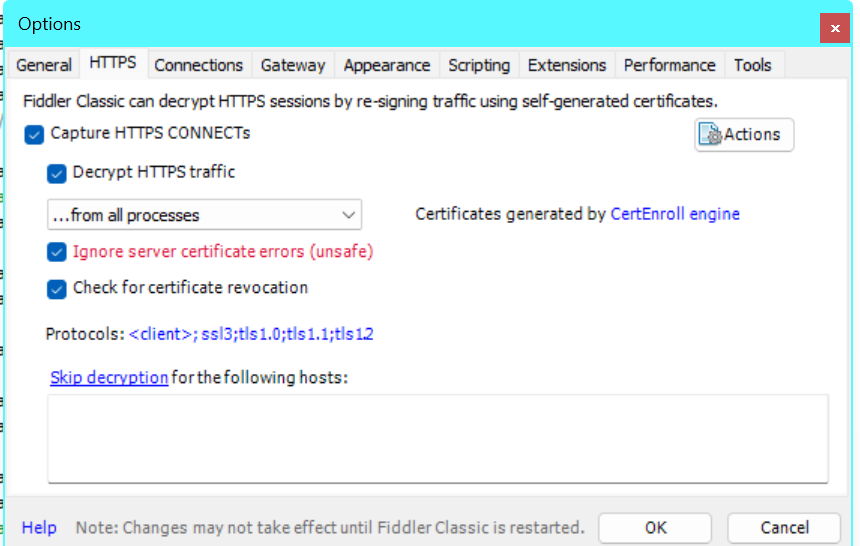Uncheck Capture HTTPS CONNECTs checkbox
The width and height of the screenshot is (860, 546).
(x=34, y=134)
